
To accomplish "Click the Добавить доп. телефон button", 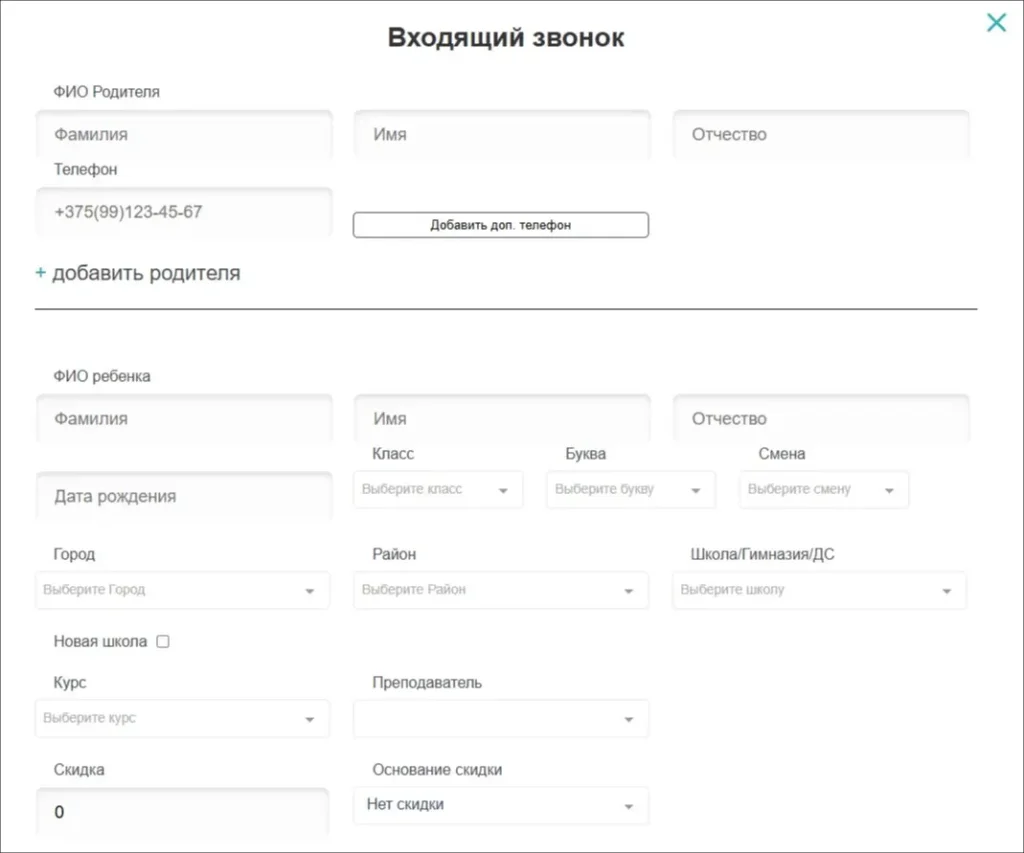I will pos(500,224).
